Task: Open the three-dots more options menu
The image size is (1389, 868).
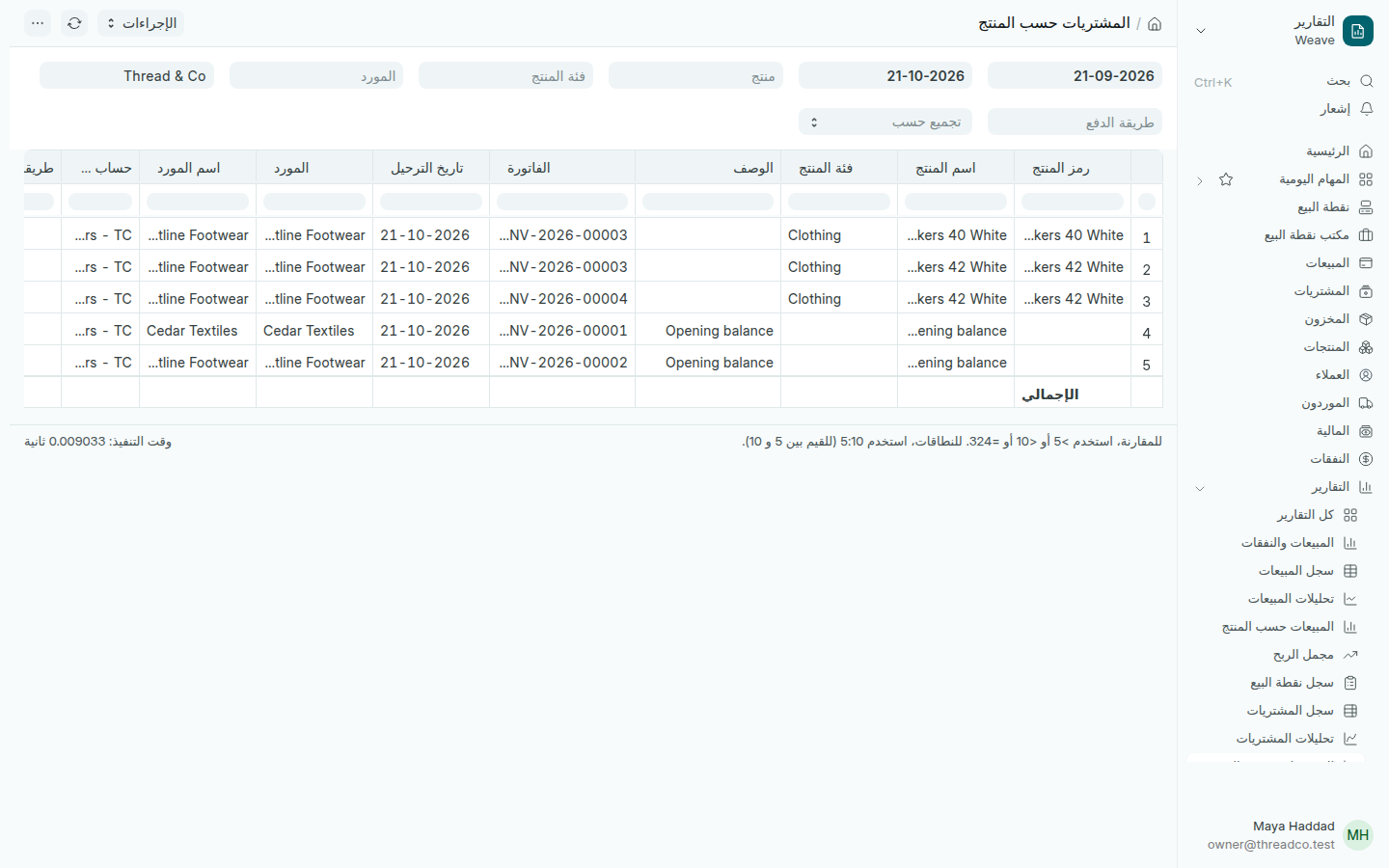Action: click(38, 23)
